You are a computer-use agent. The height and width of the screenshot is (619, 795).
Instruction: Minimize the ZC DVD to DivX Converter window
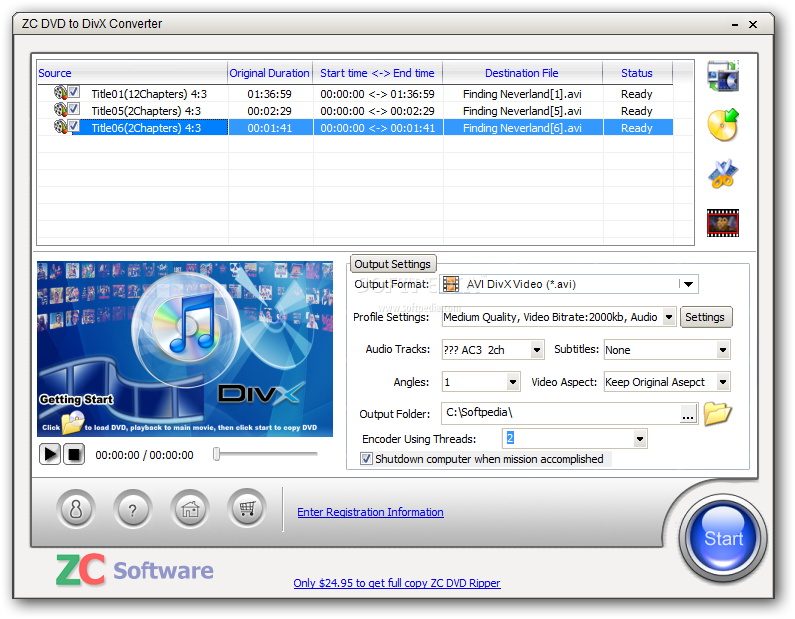[735, 24]
